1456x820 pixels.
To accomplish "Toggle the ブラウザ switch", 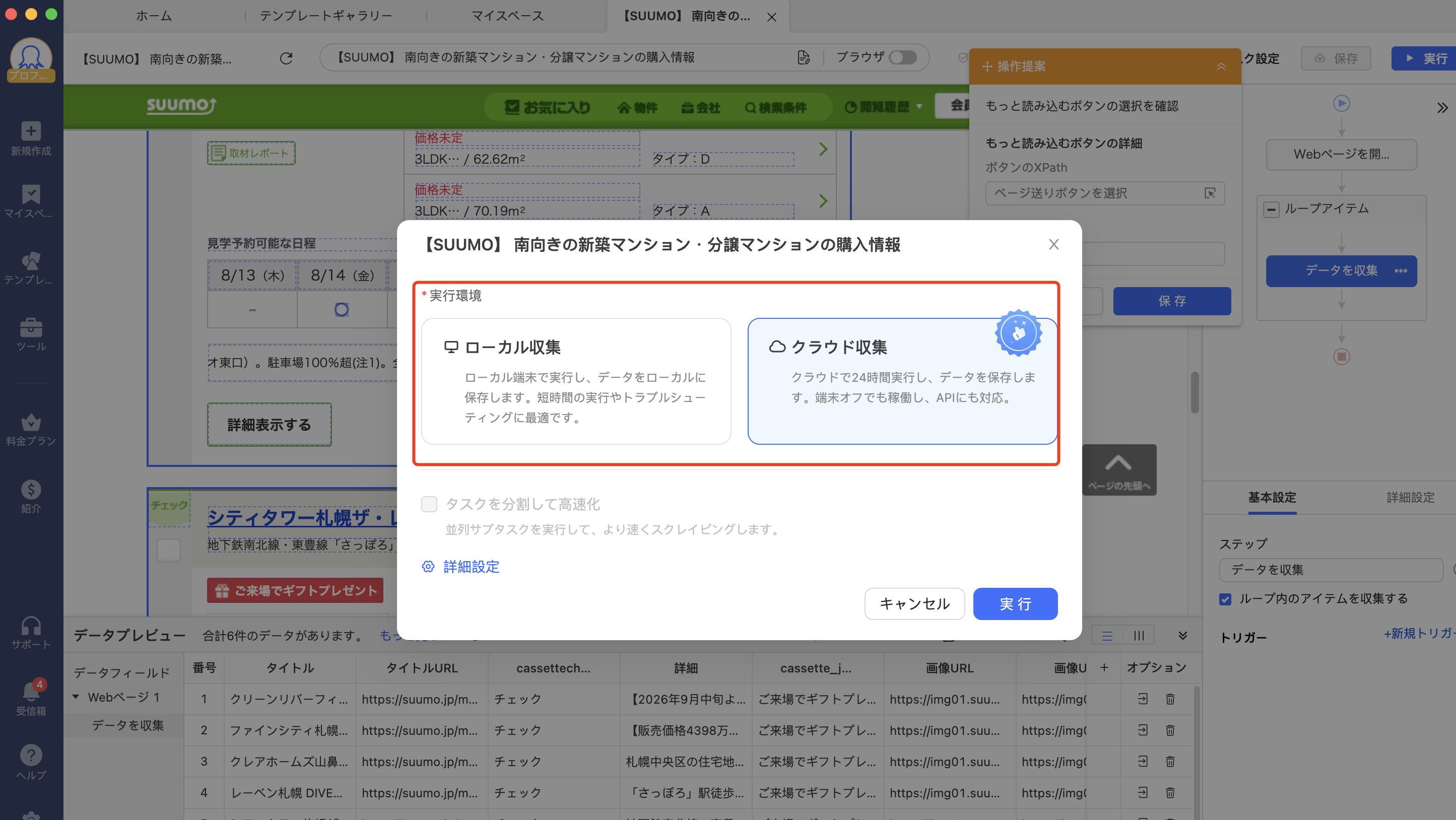I will point(903,57).
